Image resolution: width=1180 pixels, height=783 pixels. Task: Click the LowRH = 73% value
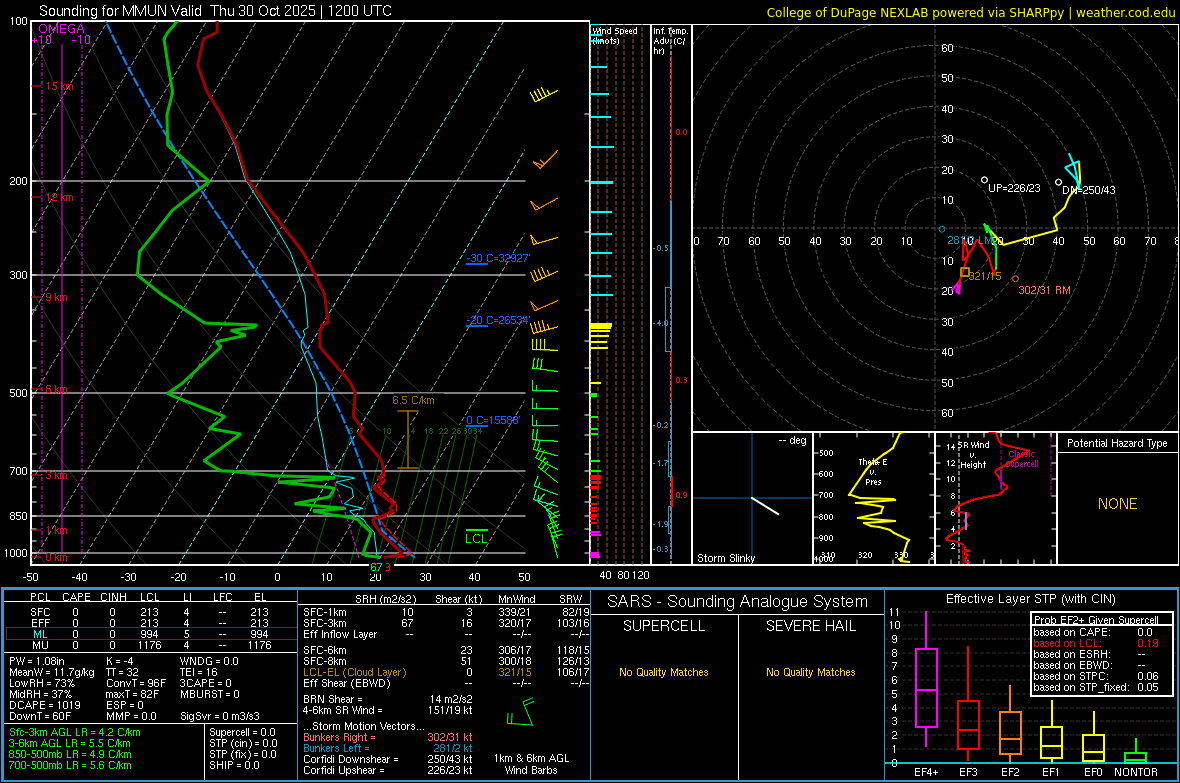coord(41,683)
